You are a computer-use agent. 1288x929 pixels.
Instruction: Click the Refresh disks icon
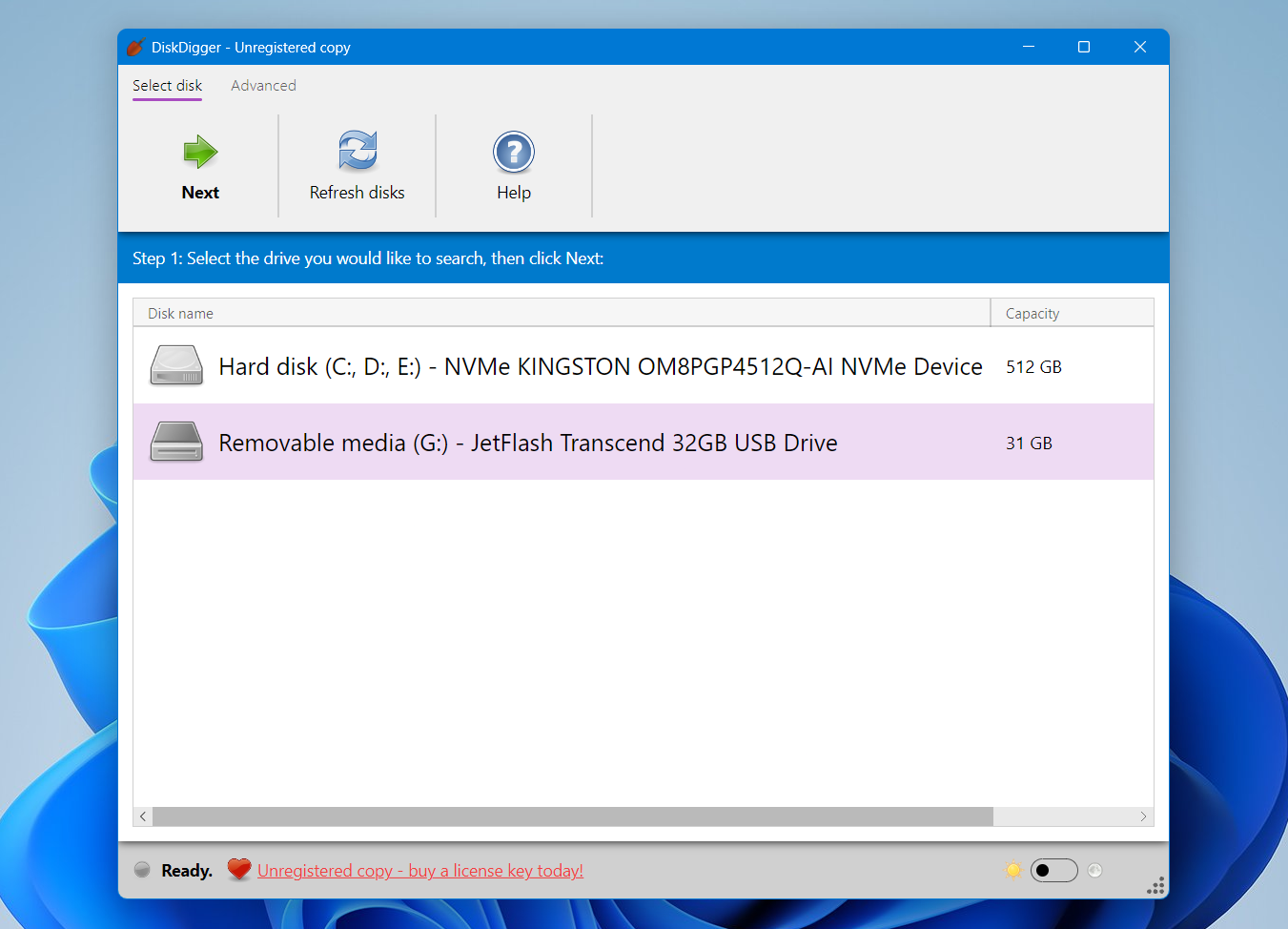tap(358, 151)
